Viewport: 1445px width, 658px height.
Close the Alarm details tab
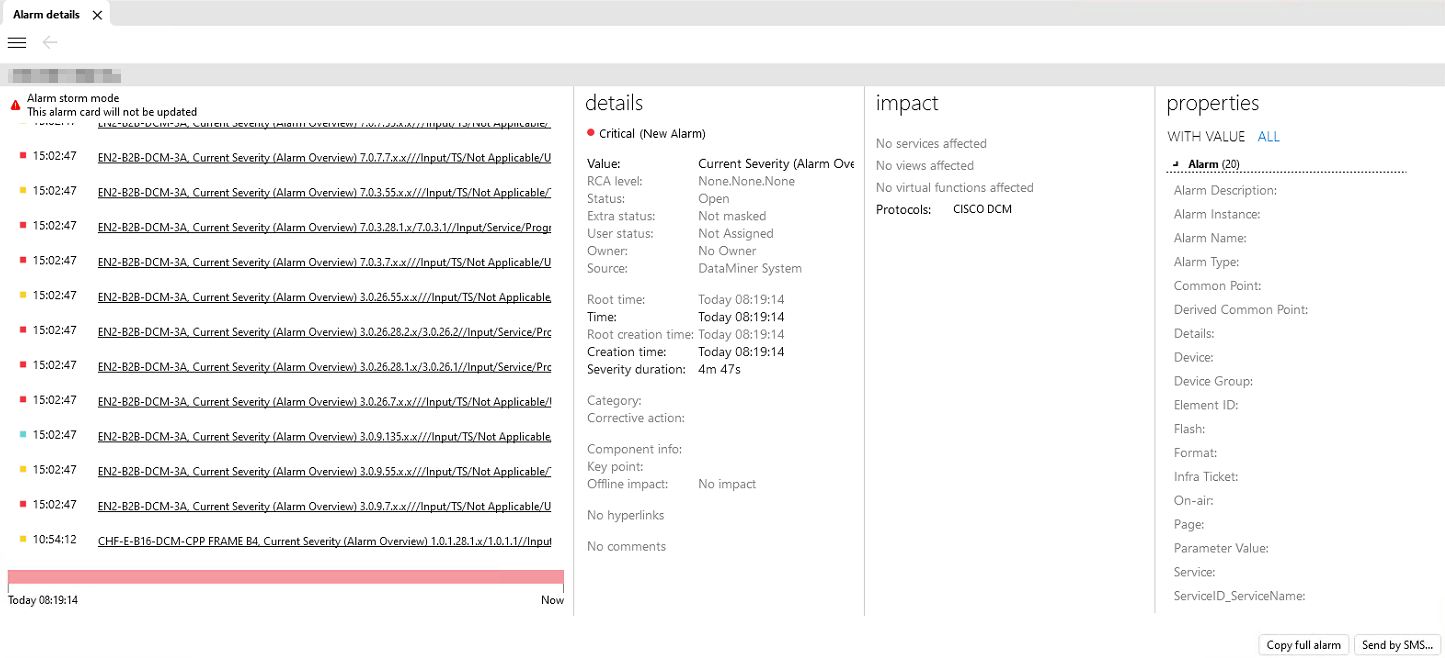pos(97,15)
